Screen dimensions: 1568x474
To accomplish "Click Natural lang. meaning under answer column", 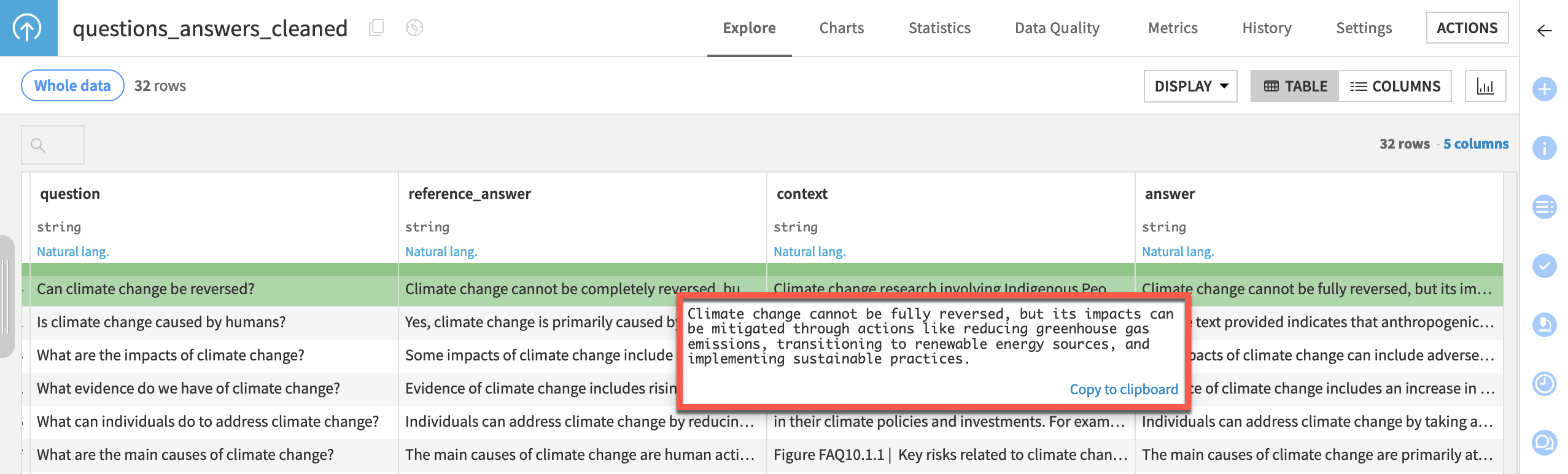I will [1178, 252].
